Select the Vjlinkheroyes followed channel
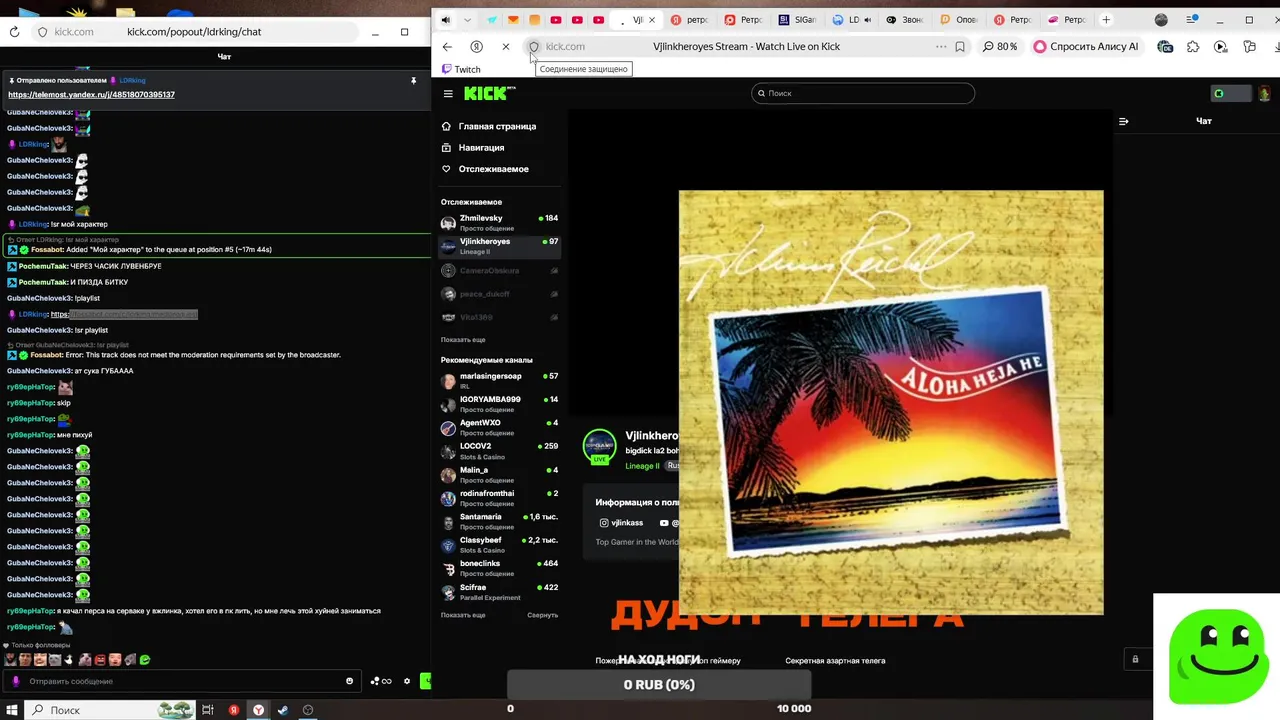This screenshot has width=1280, height=720. pos(499,246)
